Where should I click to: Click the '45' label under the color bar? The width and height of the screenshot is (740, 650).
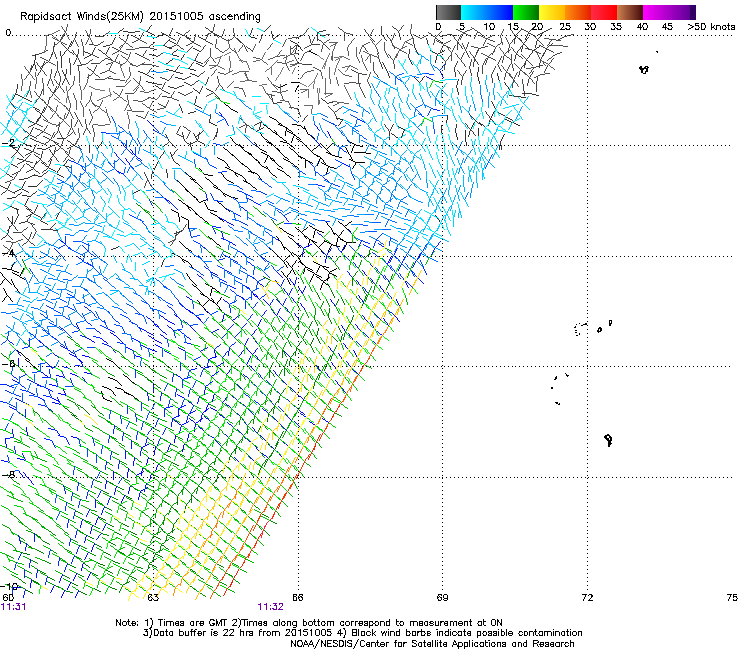pyautogui.click(x=667, y=27)
